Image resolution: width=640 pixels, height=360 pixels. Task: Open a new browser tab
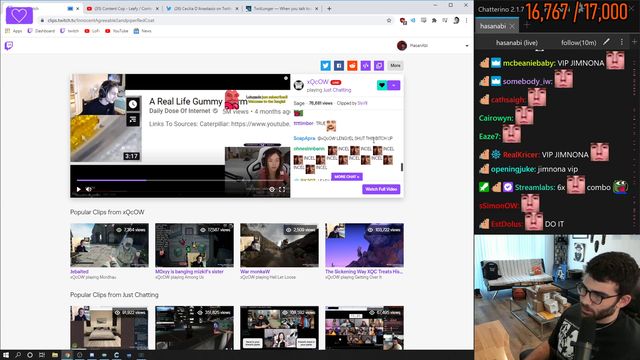point(329,9)
